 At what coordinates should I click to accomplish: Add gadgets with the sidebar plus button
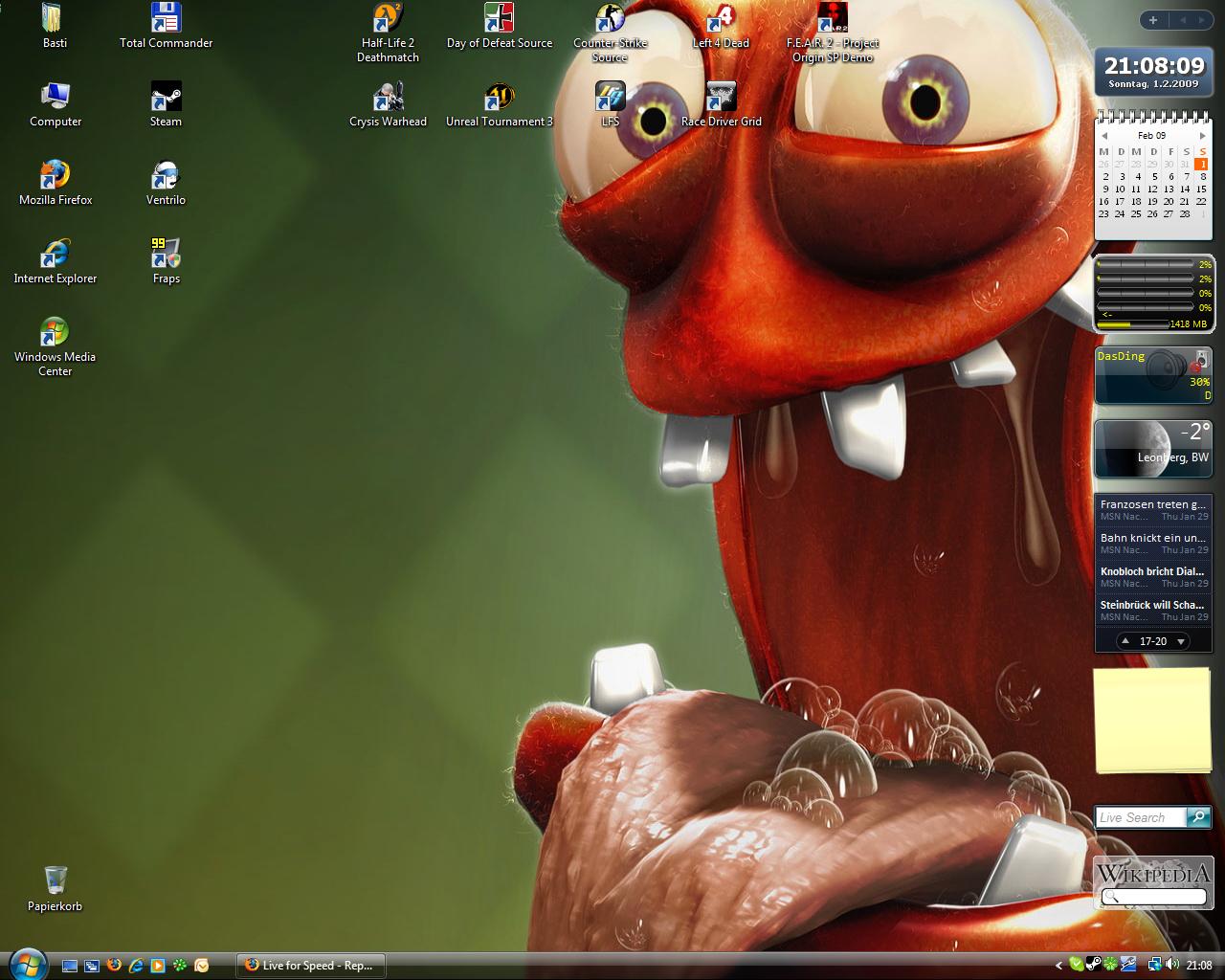[x=1153, y=20]
